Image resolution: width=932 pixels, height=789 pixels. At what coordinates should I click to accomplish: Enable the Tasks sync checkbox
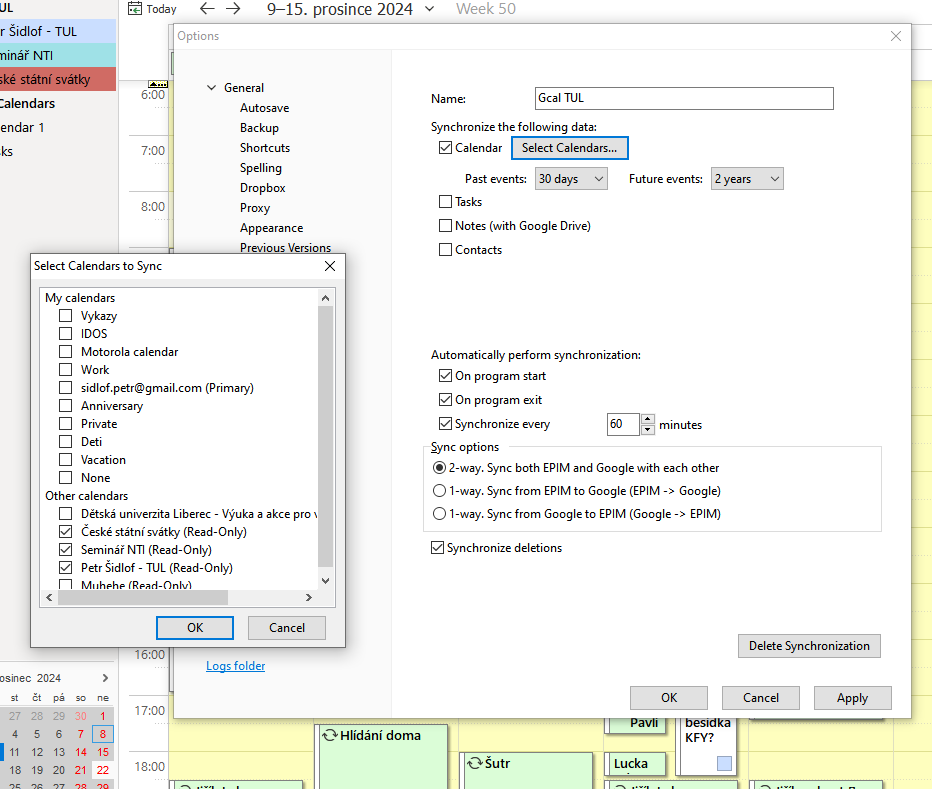[445, 202]
